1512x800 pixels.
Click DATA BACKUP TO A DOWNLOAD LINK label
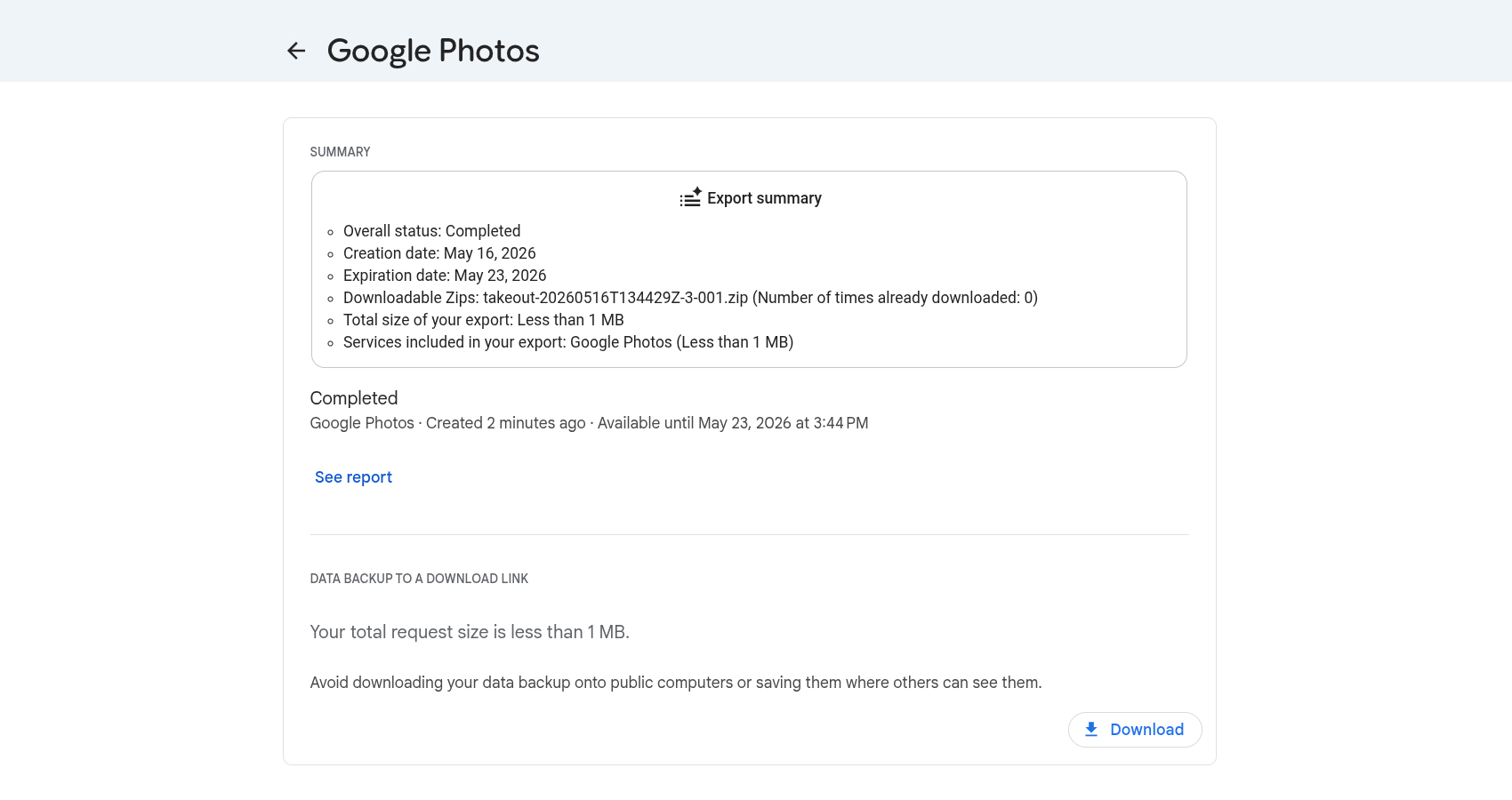[419, 579]
